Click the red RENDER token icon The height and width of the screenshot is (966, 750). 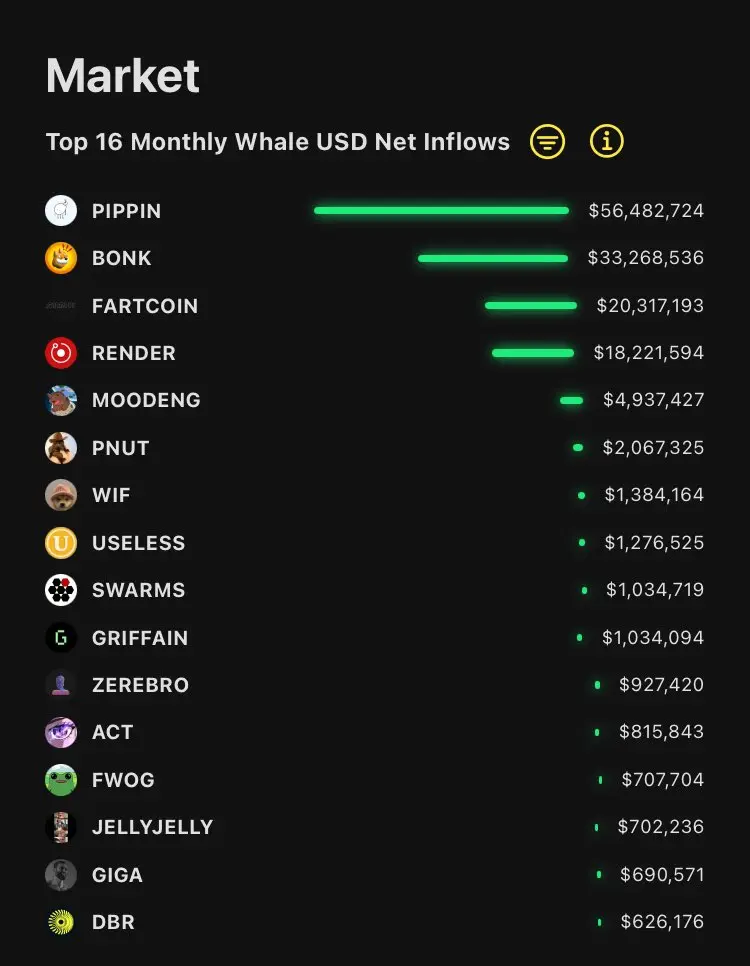pos(61,353)
